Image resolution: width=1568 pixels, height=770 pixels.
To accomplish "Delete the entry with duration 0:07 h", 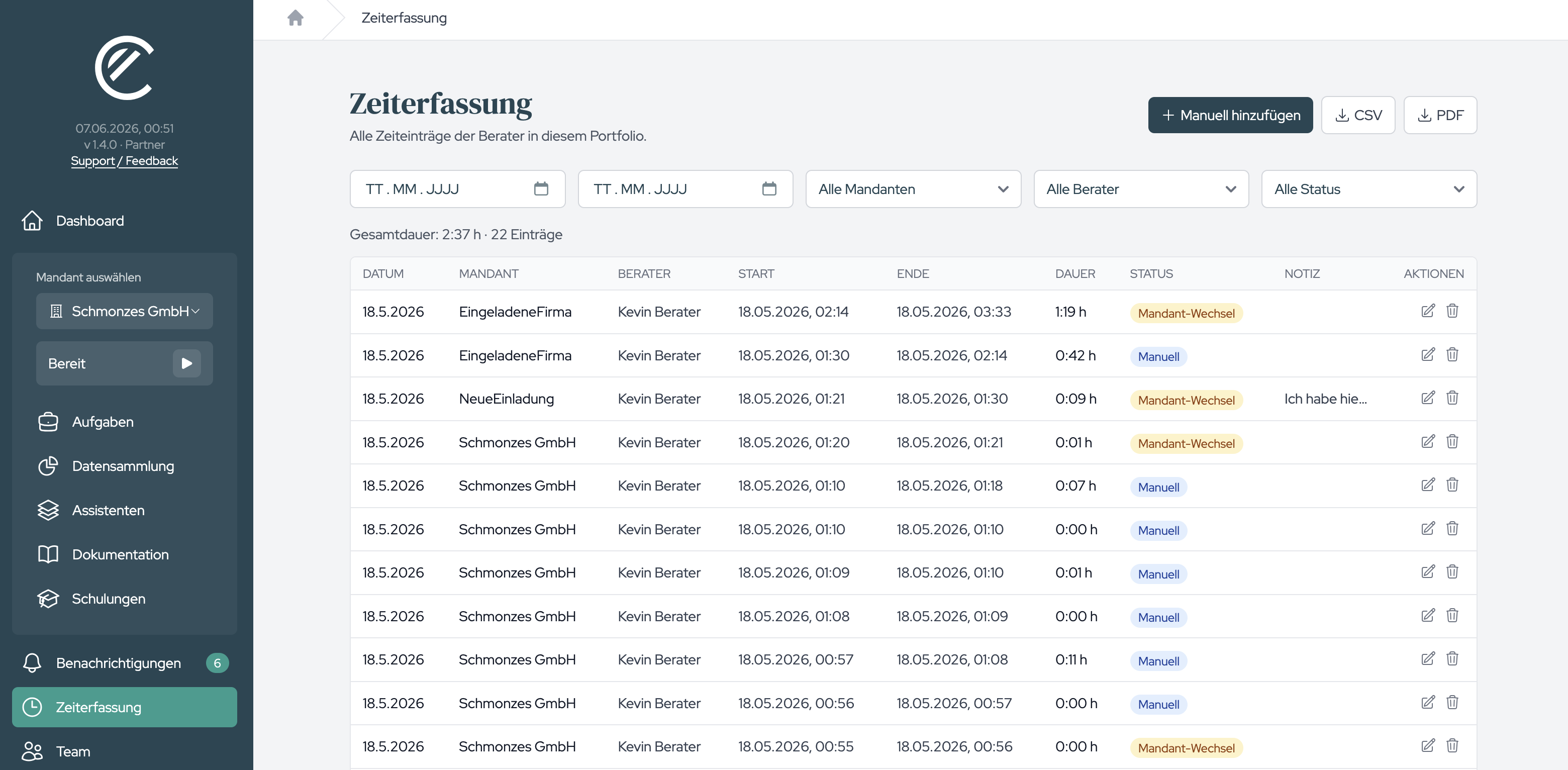I will tap(1452, 485).
